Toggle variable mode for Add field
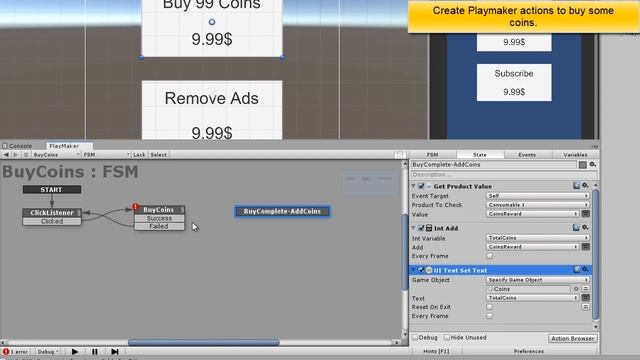 click(585, 247)
